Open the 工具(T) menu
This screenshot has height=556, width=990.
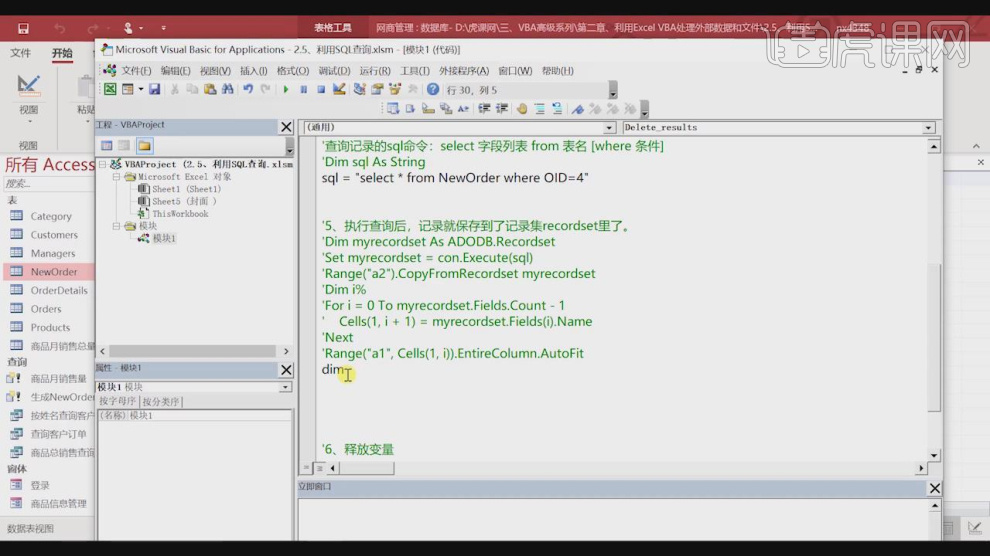coord(414,71)
